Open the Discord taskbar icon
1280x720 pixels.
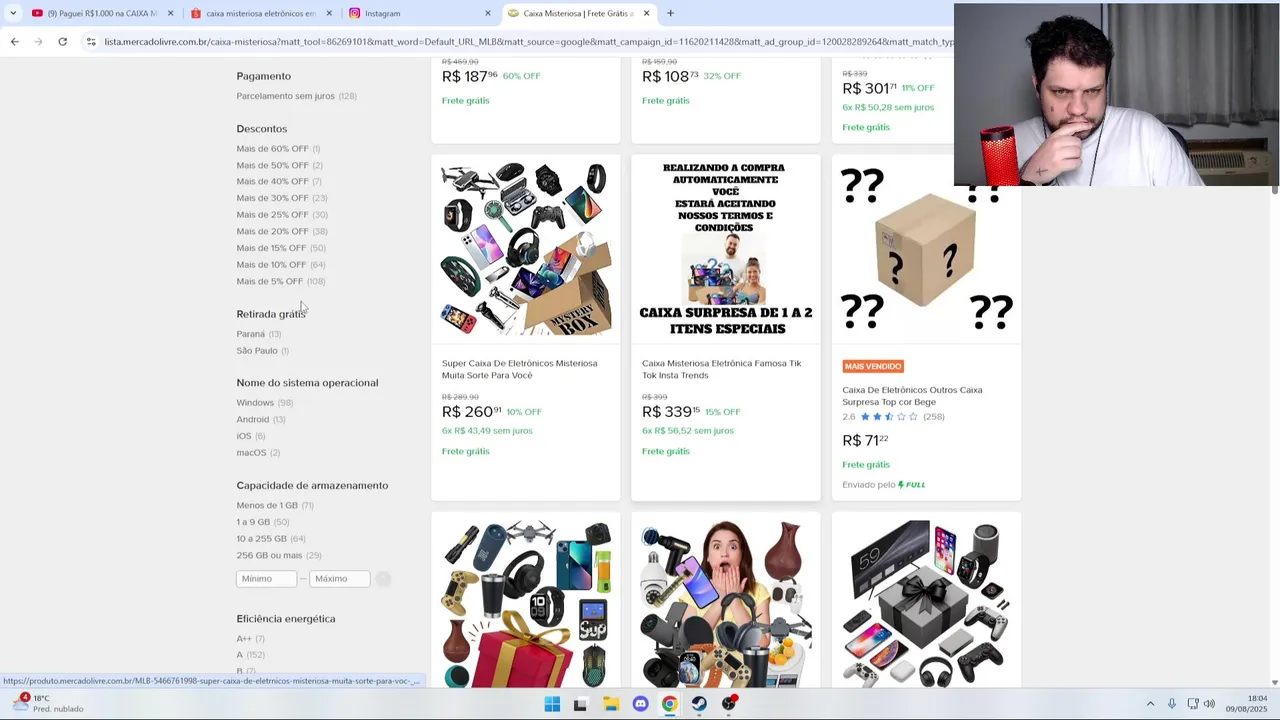(640, 704)
